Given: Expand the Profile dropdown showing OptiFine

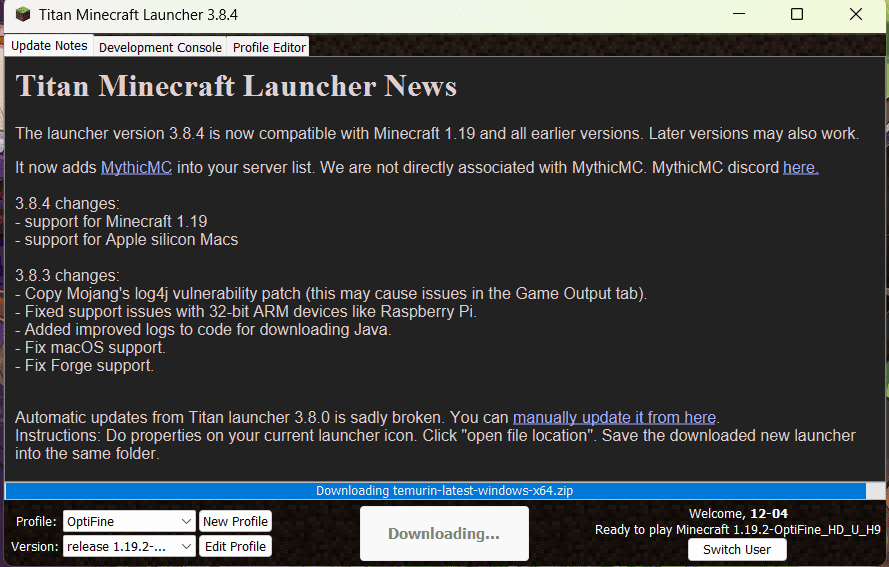Looking at the screenshot, I should (x=129, y=522).
